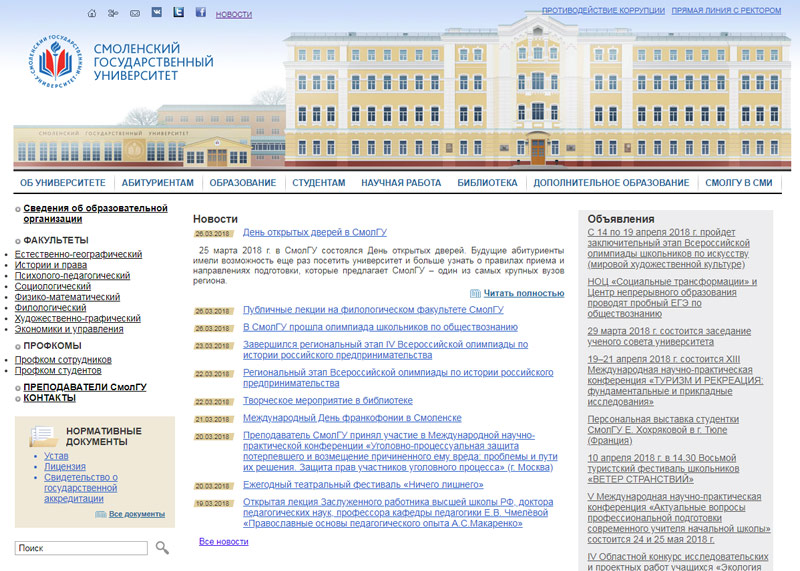800x571 pixels.
Task: Open Сведения об образовательной организации link
Action: [95, 213]
